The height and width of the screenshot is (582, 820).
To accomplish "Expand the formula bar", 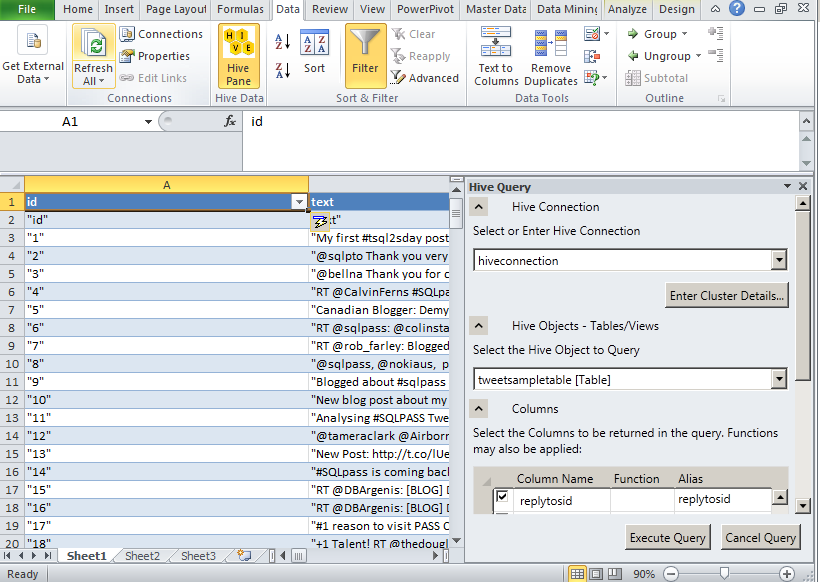I will [806, 122].
